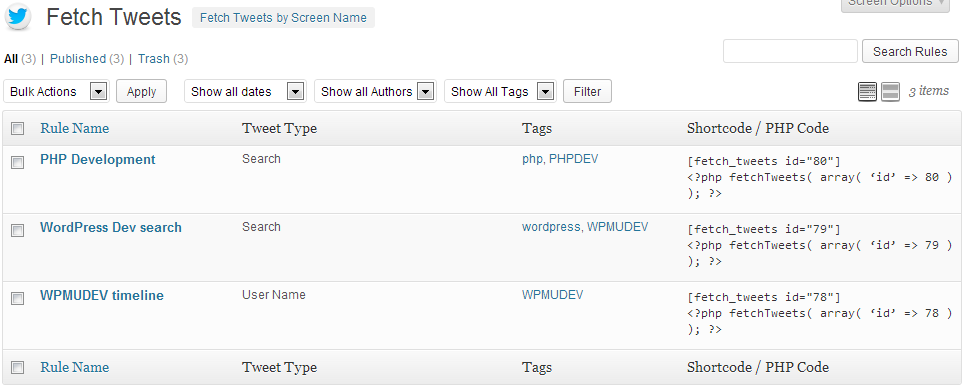Click Apply button for bulk actions
This screenshot has height=390, width=967.
[141, 91]
